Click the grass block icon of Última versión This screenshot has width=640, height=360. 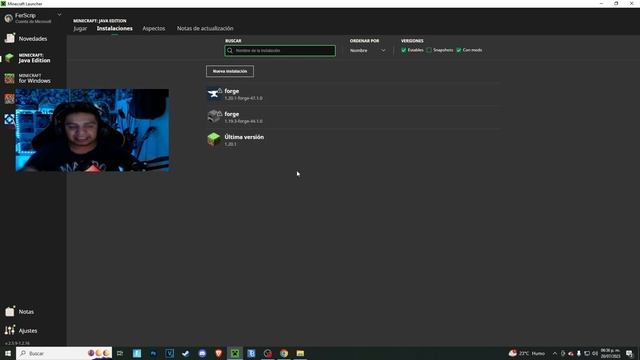tap(214, 140)
